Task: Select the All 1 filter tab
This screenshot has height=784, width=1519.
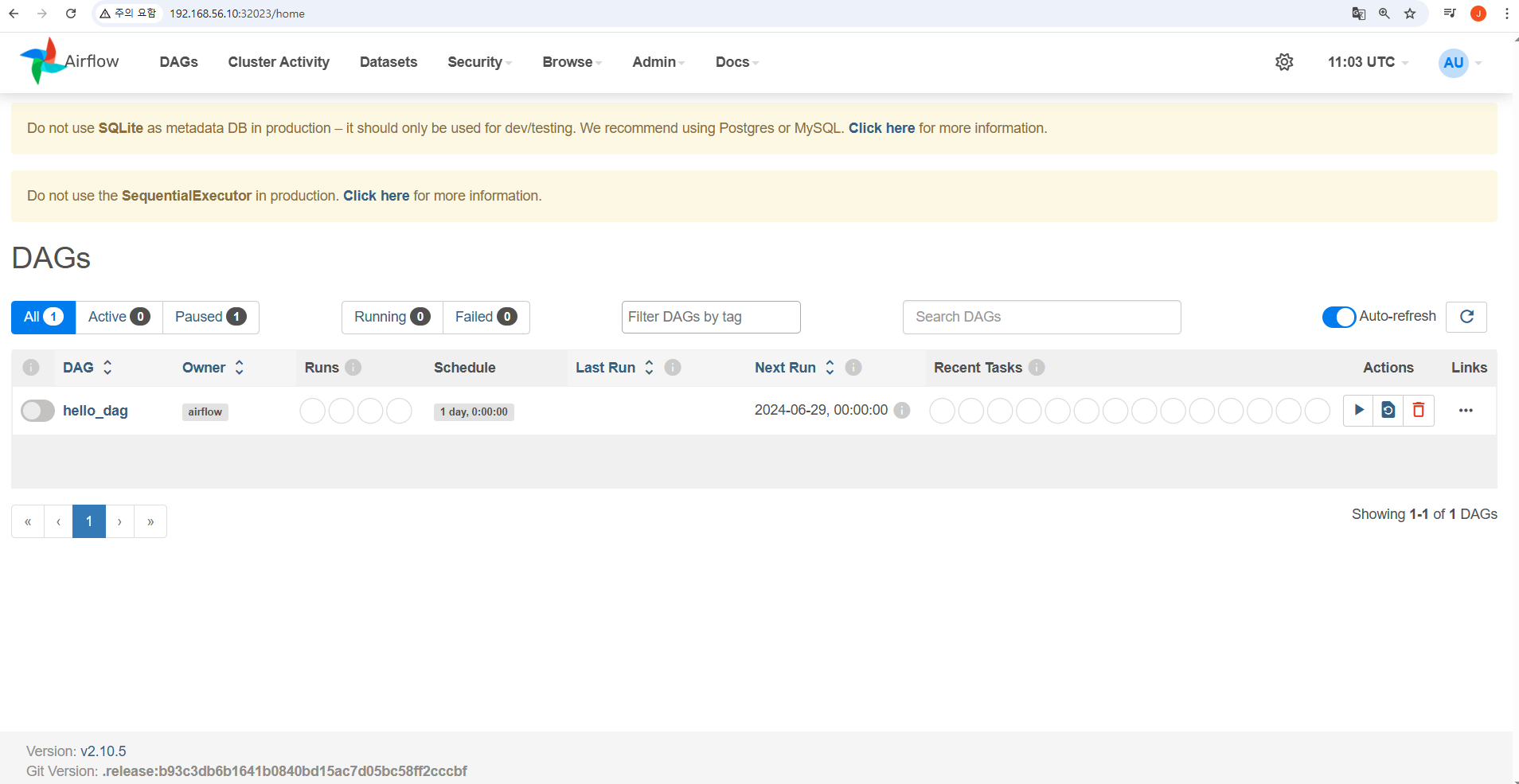Action: pos(44,317)
